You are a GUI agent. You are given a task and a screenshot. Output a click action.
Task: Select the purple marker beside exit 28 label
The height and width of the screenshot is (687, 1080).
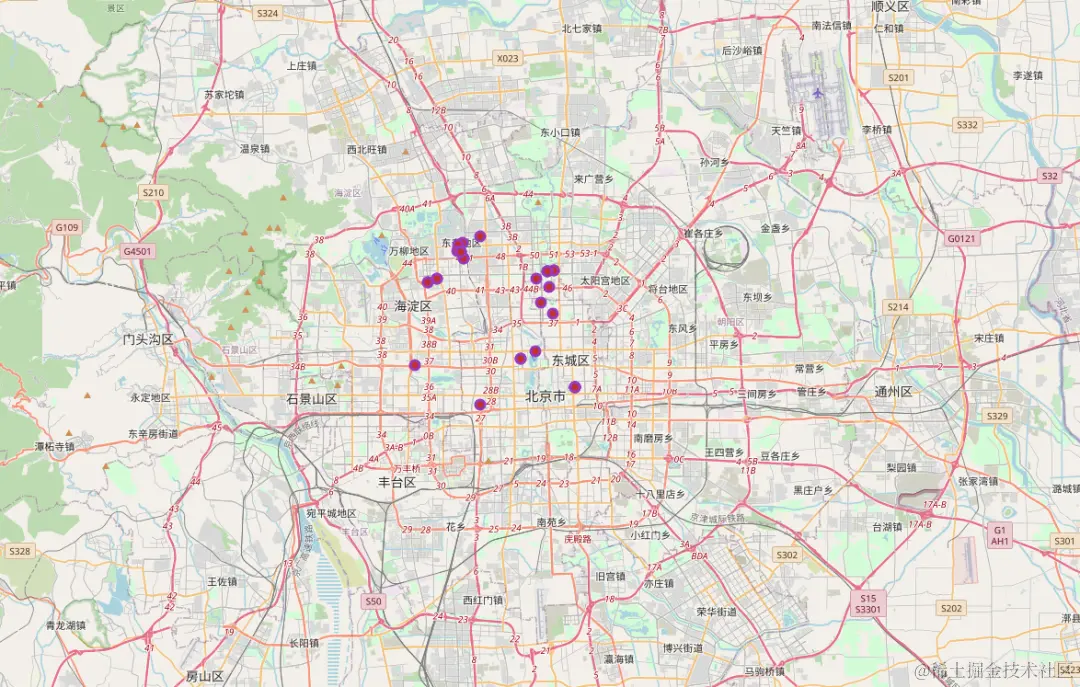coord(480,404)
